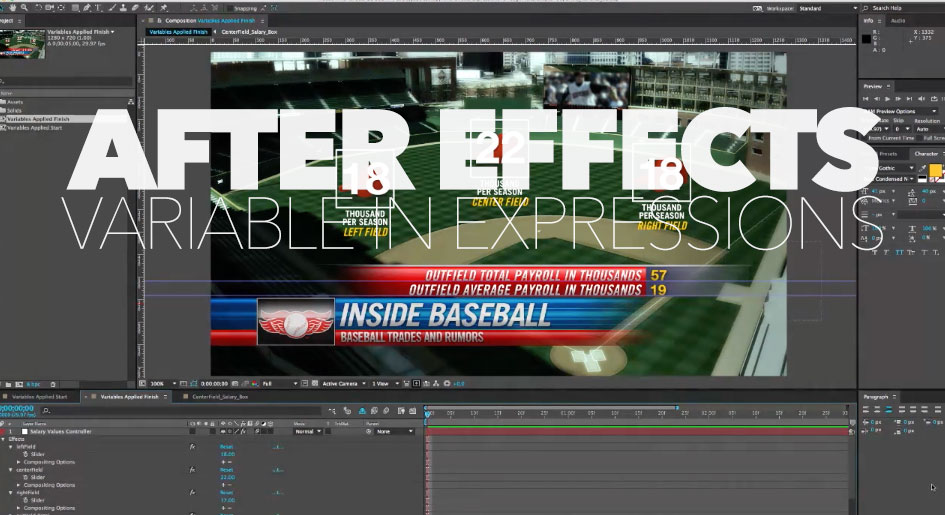This screenshot has height=515, width=945.
Task: Mute audio in Preview panel
Action: coord(922,99)
